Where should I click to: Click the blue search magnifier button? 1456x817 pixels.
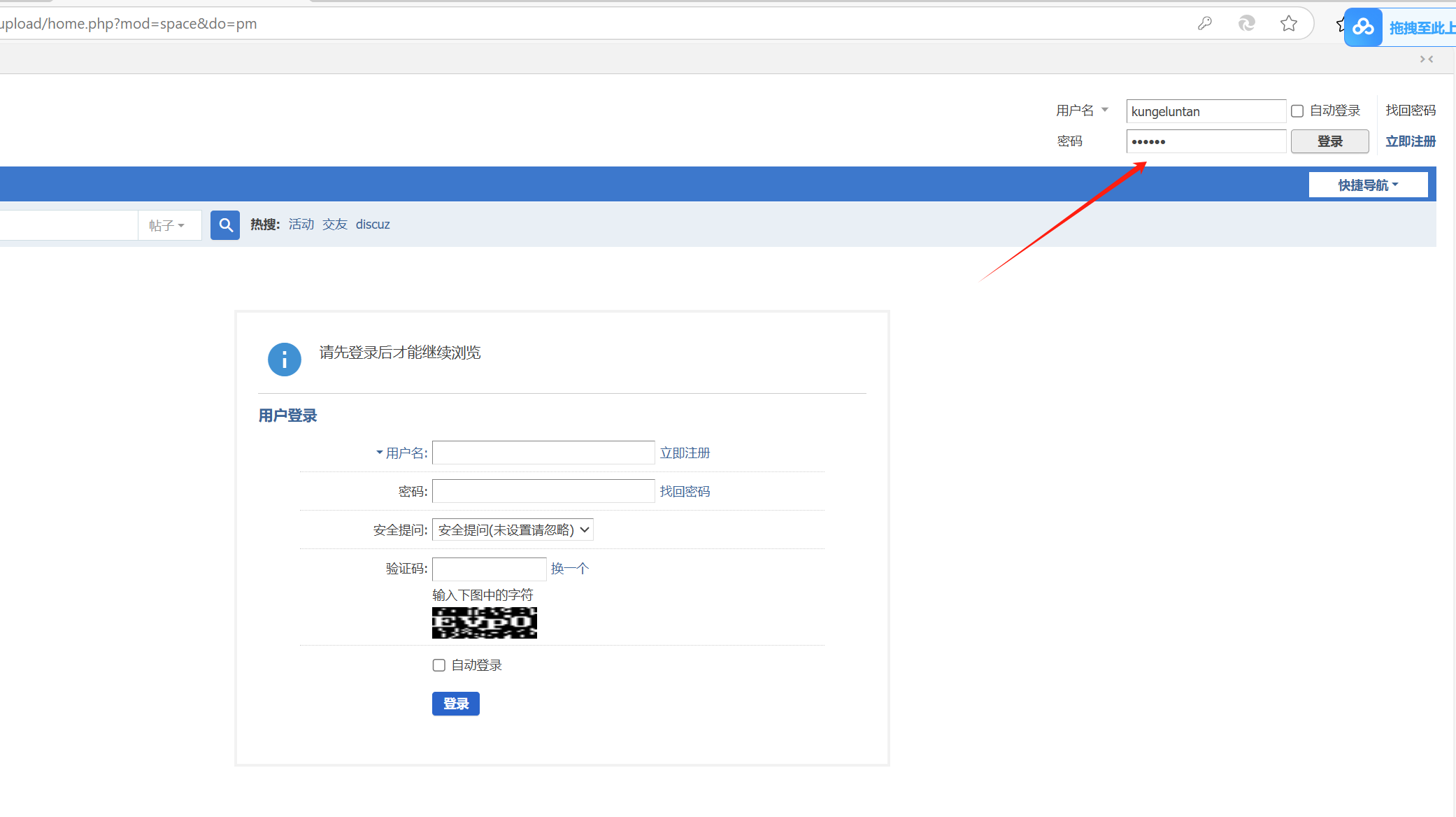point(225,225)
